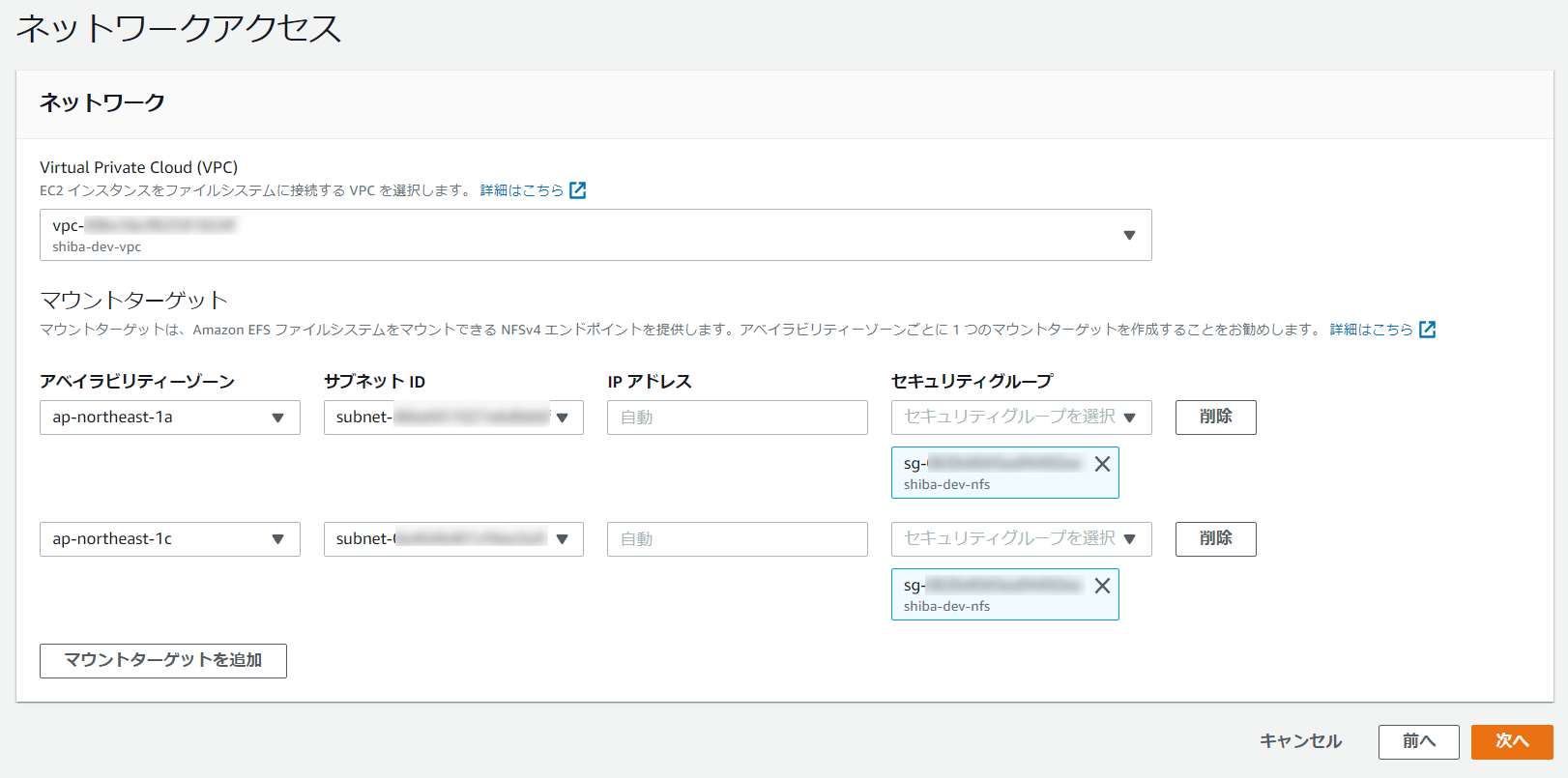Proceed with the orange 次へ button
The height and width of the screenshot is (778, 1568).
[x=1512, y=742]
